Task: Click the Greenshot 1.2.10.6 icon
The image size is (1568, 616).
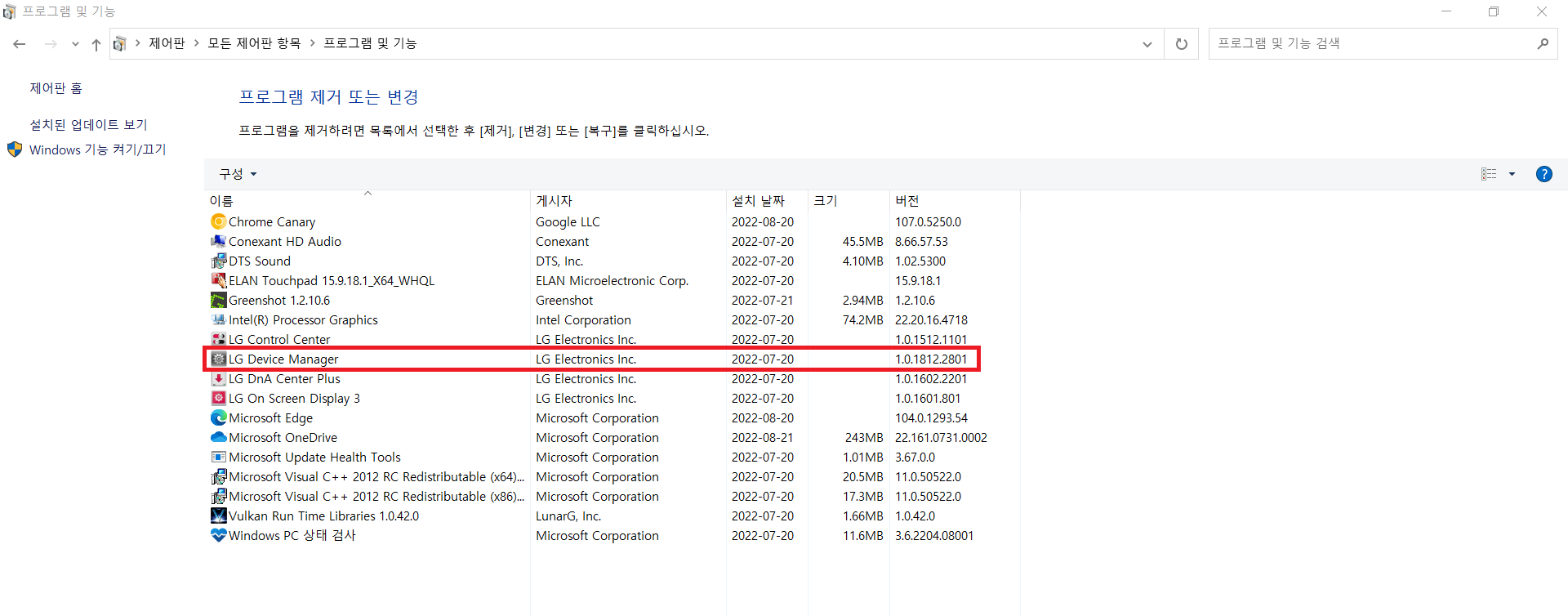Action: [x=218, y=300]
